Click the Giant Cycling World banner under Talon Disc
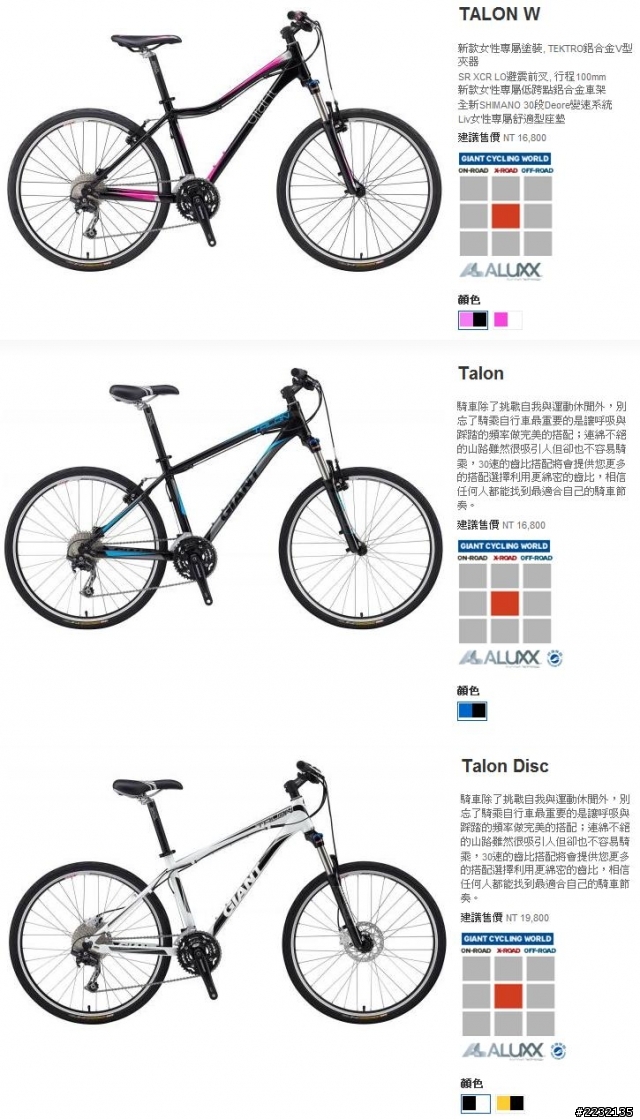The image size is (640, 1120). pyautogui.click(x=509, y=938)
